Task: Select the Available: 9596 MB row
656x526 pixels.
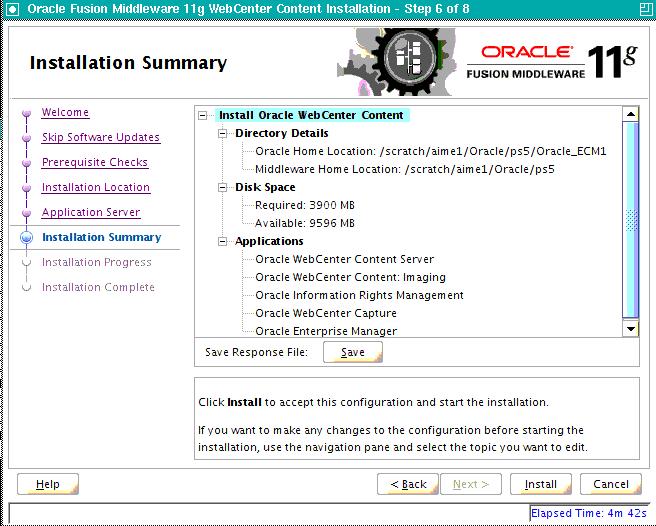Action: coord(305,223)
